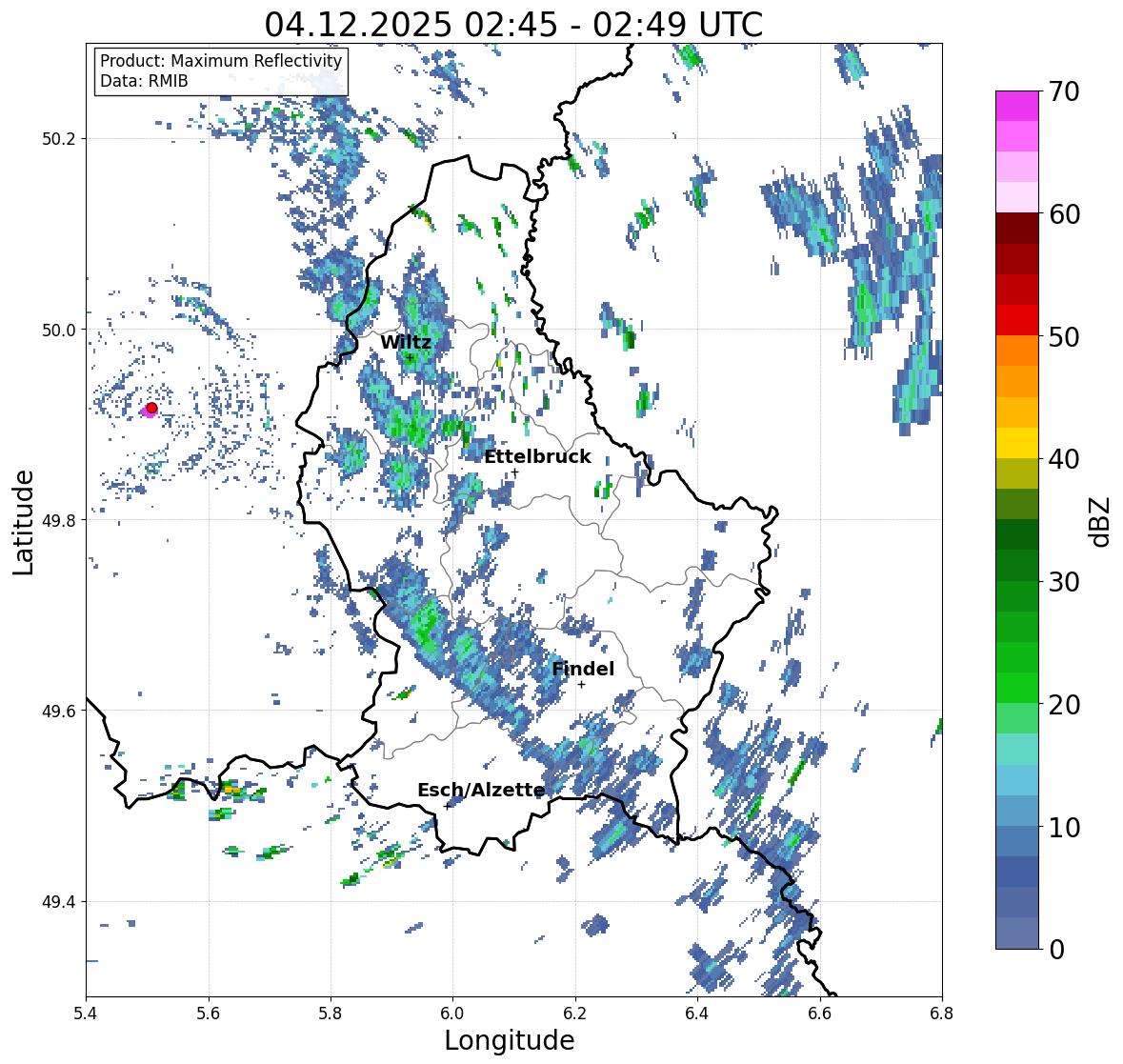Click the 50 tick on colorbar
The image size is (1123, 1064).
point(1064,336)
